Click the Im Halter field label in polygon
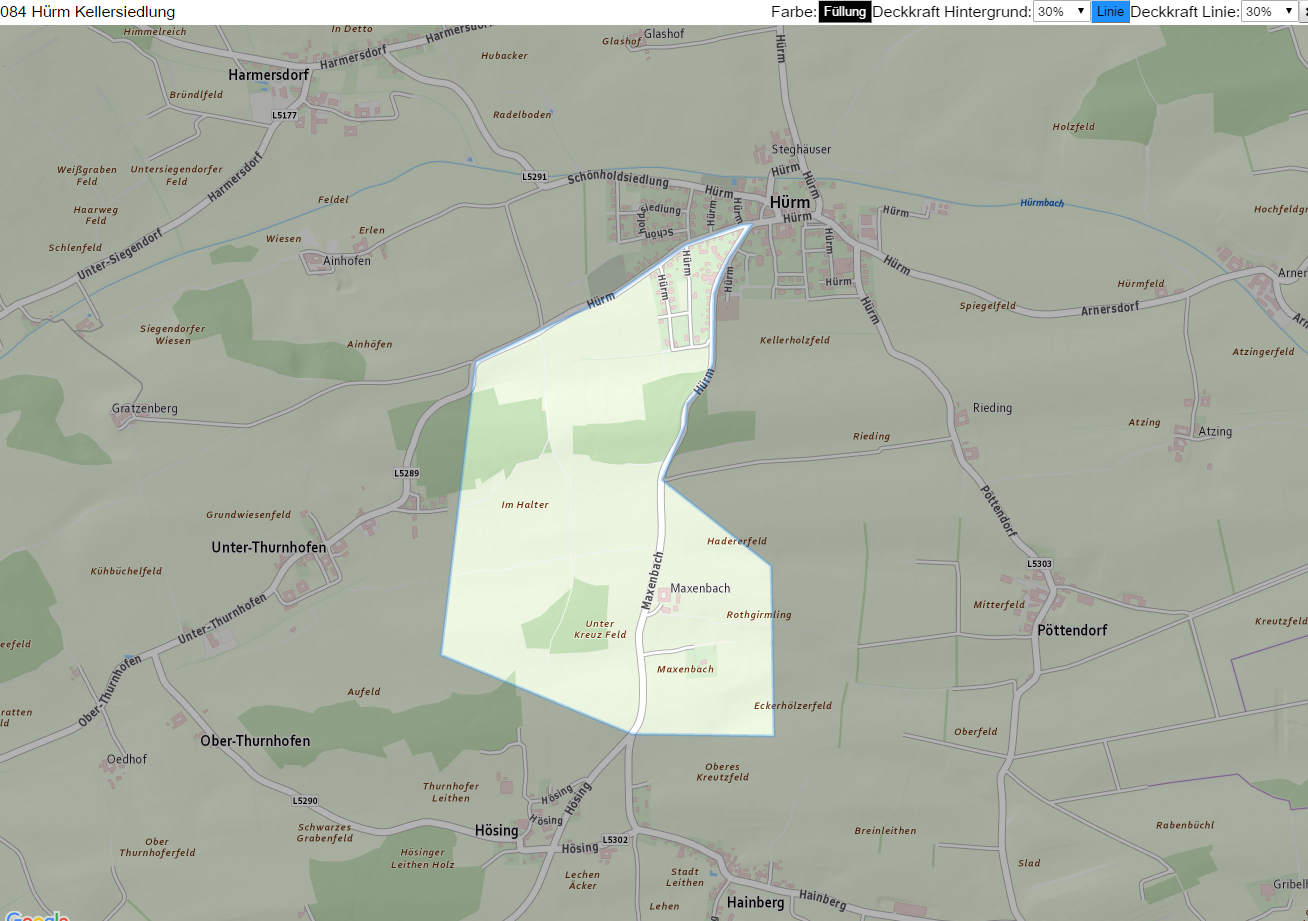This screenshot has width=1308, height=921. 525,505
